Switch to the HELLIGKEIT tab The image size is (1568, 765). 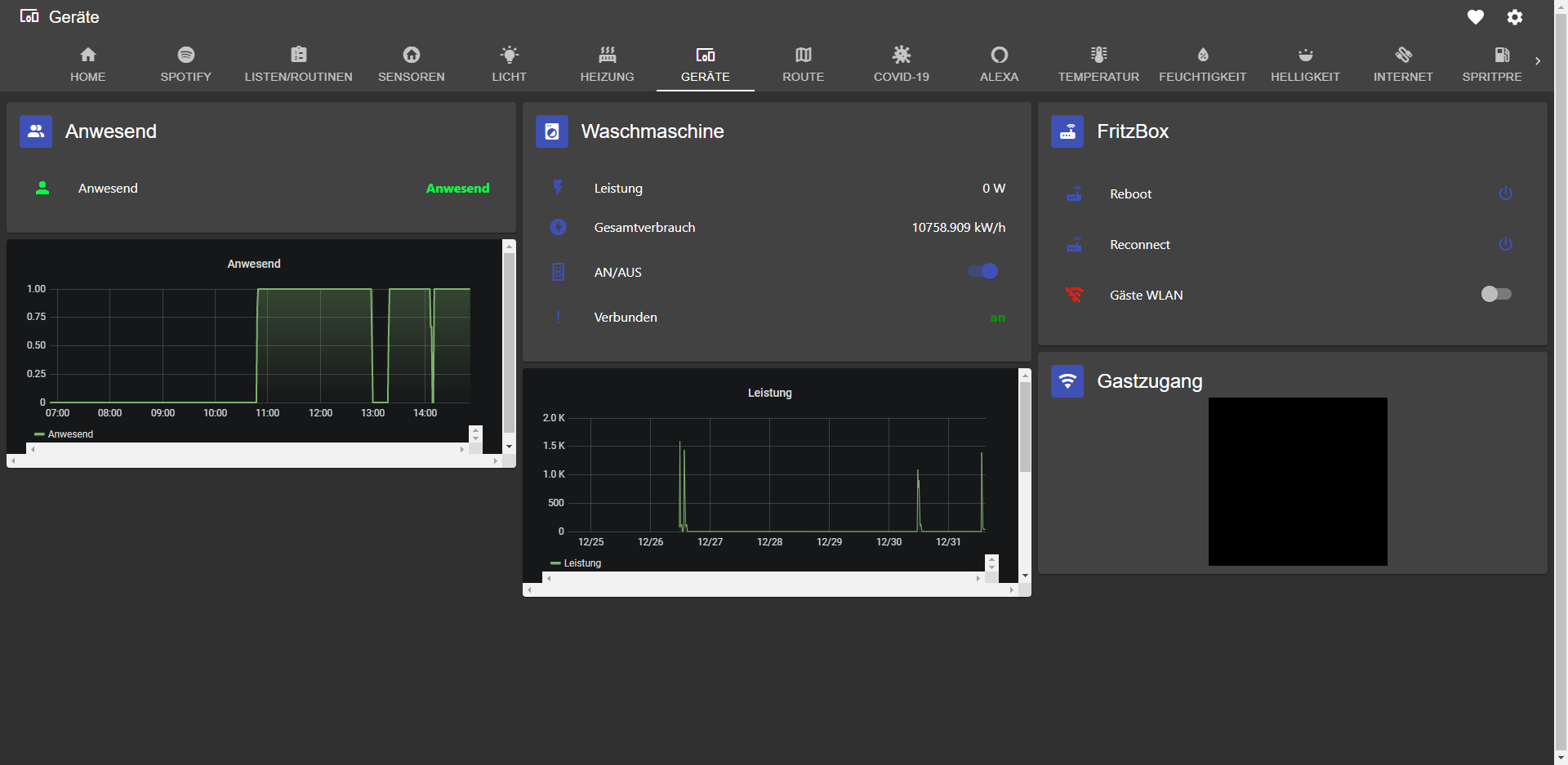(x=1306, y=64)
